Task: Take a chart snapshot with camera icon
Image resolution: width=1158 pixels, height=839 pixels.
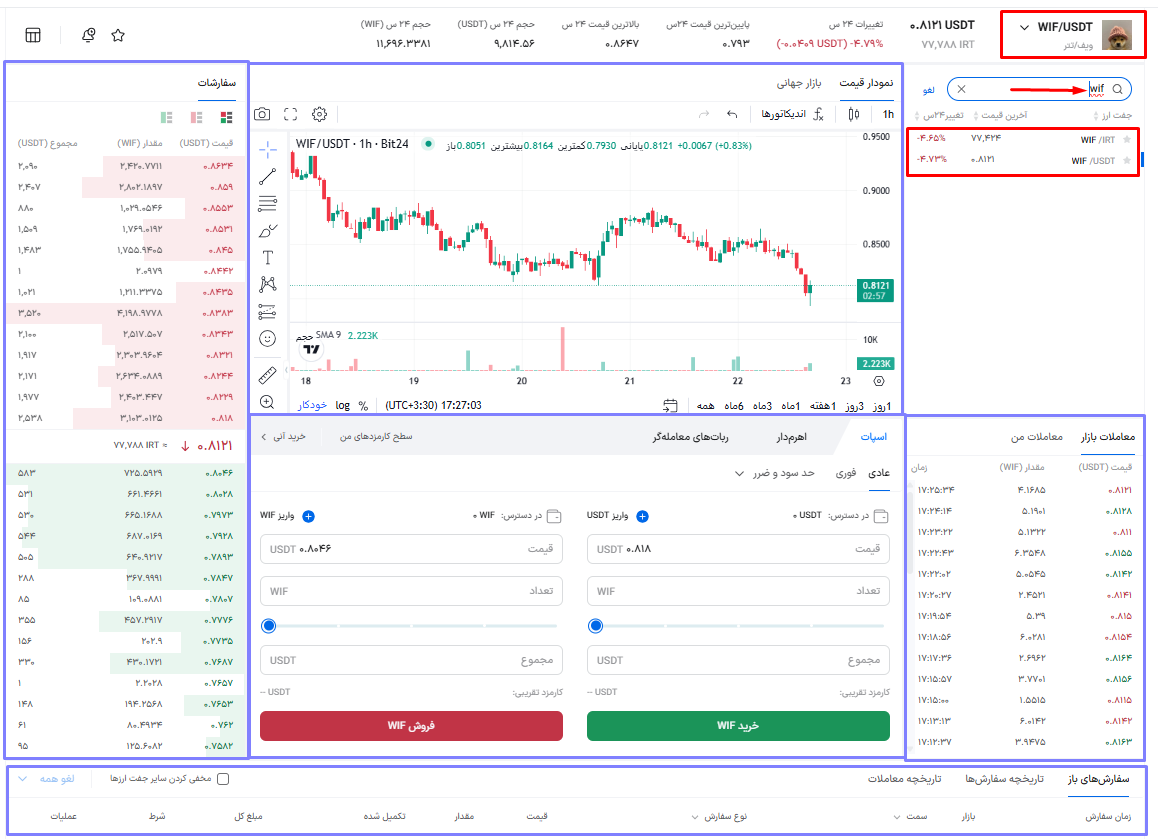Action: tap(262, 115)
